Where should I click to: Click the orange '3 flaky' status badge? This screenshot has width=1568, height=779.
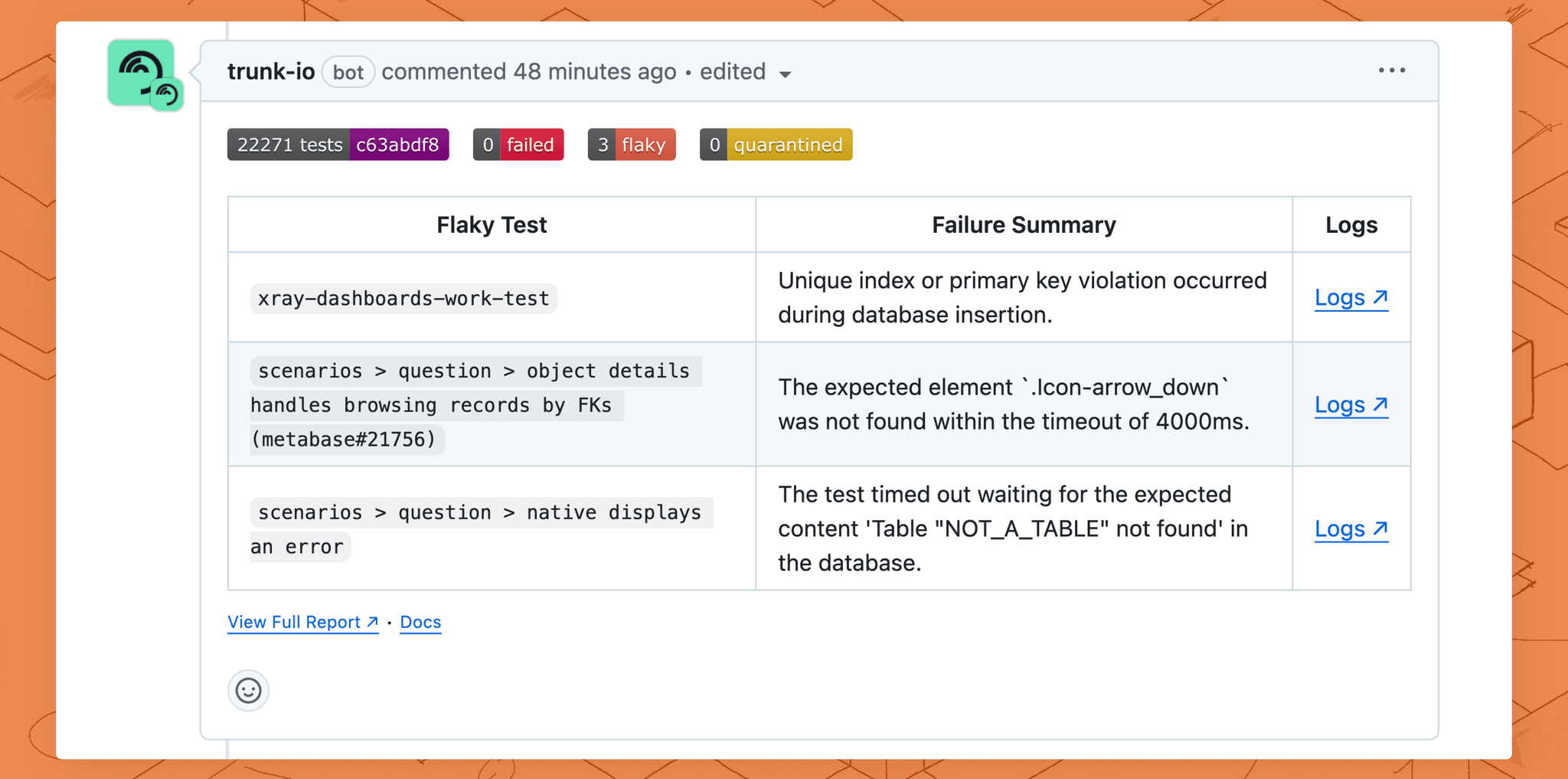631,144
